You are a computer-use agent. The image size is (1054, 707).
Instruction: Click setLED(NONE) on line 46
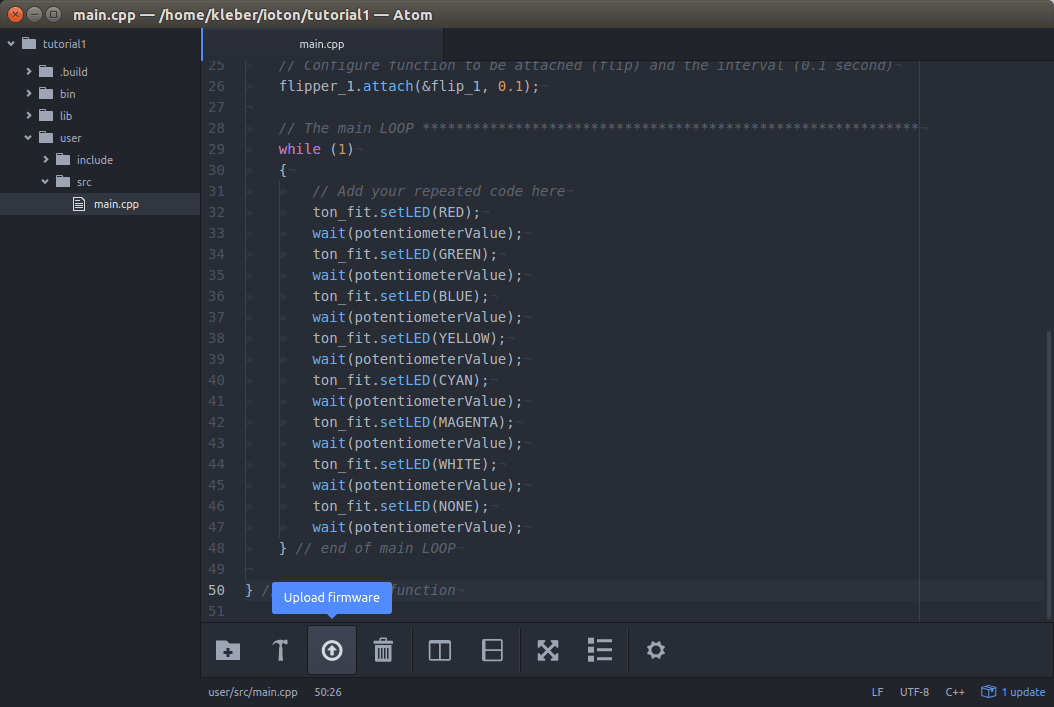pyautogui.click(x=430, y=506)
